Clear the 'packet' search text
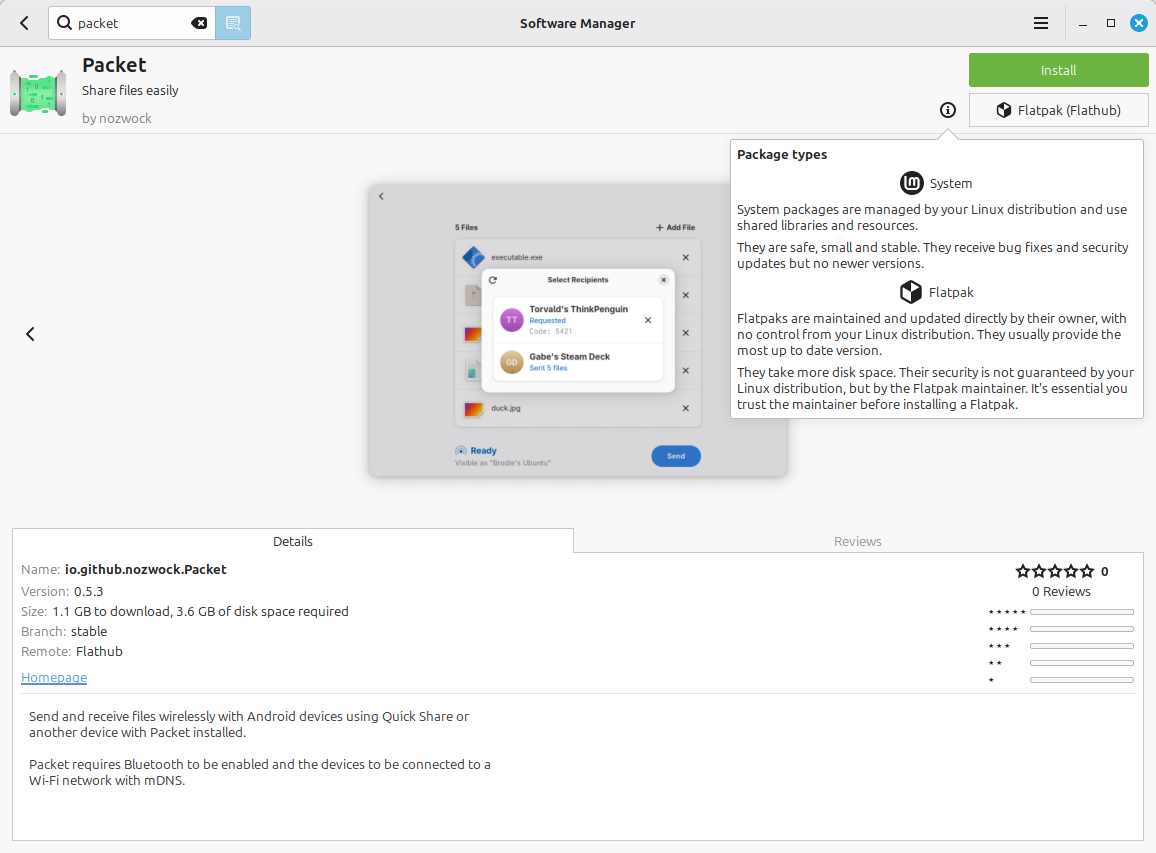The image size is (1156, 853). point(199,23)
